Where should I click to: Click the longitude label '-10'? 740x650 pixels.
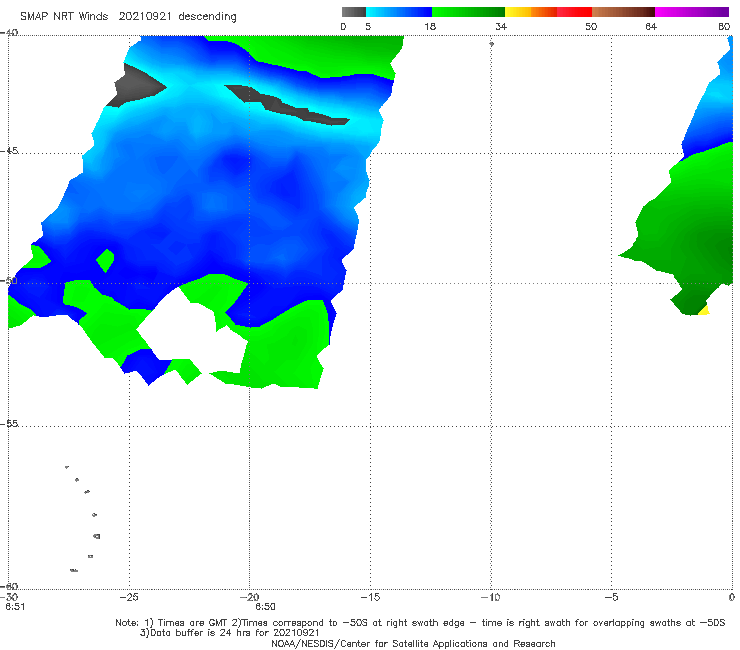click(x=490, y=597)
